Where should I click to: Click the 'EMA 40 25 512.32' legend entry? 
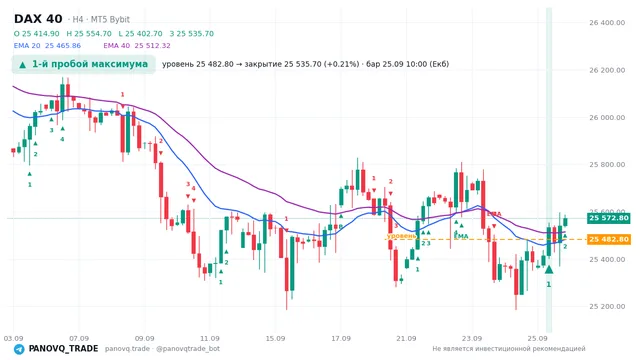click(137, 45)
